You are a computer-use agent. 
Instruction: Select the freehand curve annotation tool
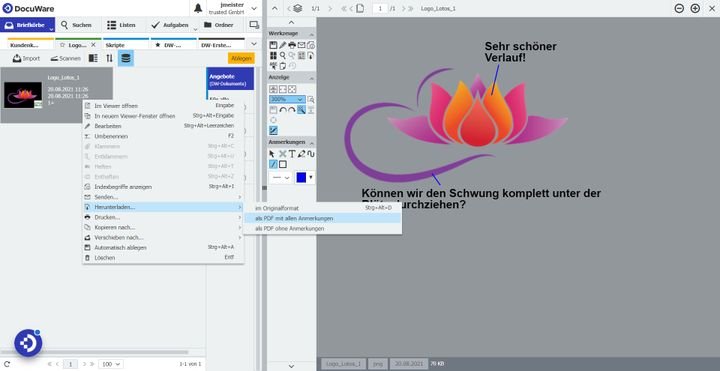[x=311, y=154]
